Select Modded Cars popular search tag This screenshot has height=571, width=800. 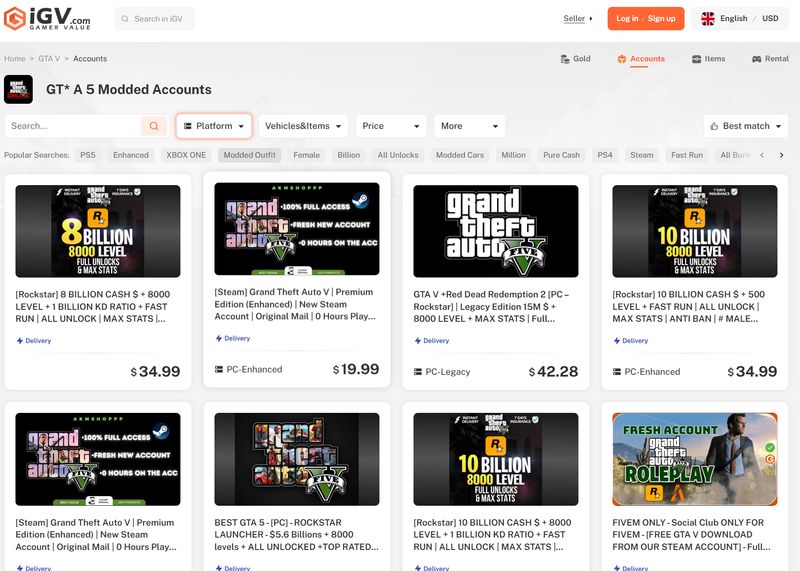pyautogui.click(x=460, y=155)
